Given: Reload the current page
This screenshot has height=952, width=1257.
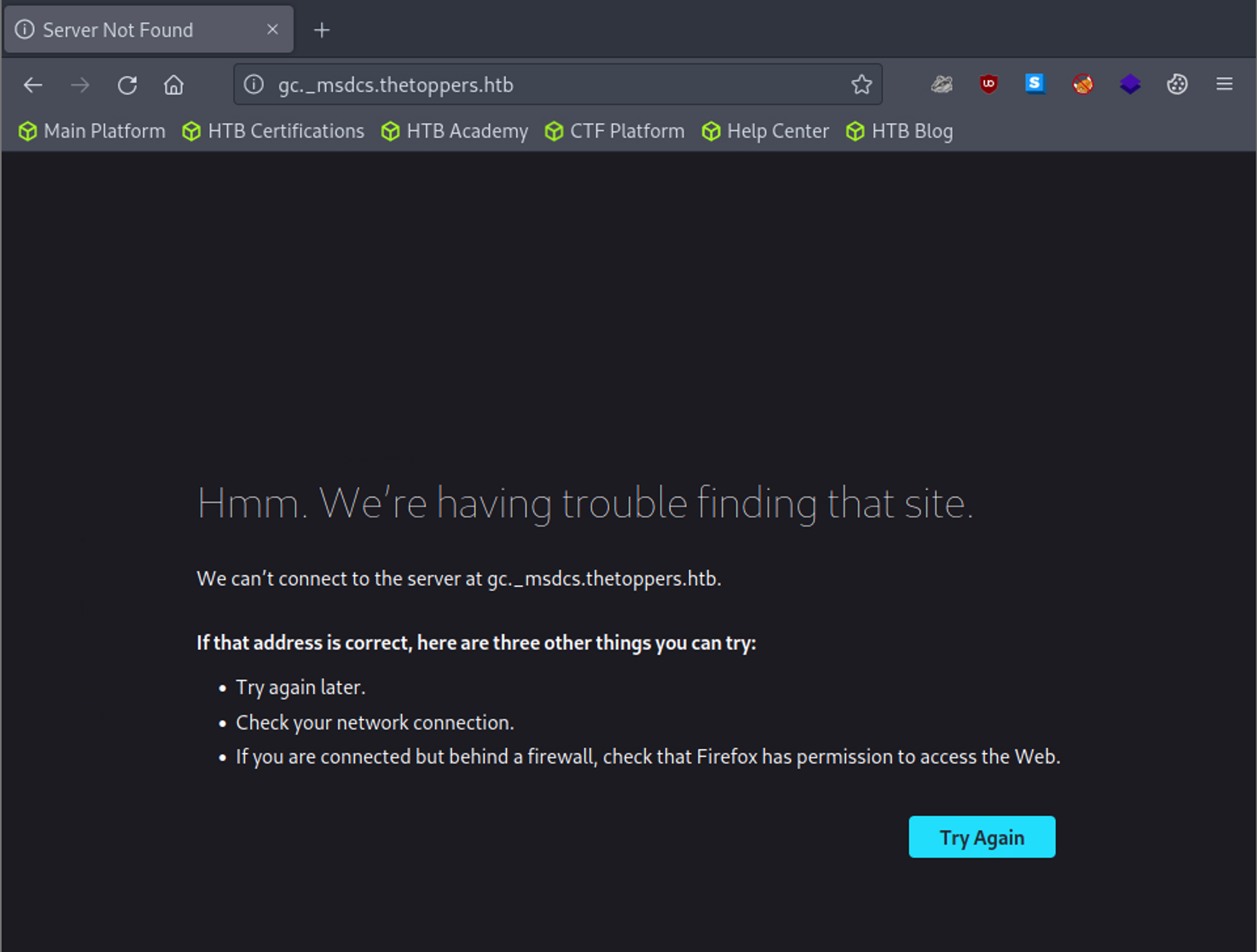Looking at the screenshot, I should (x=128, y=85).
